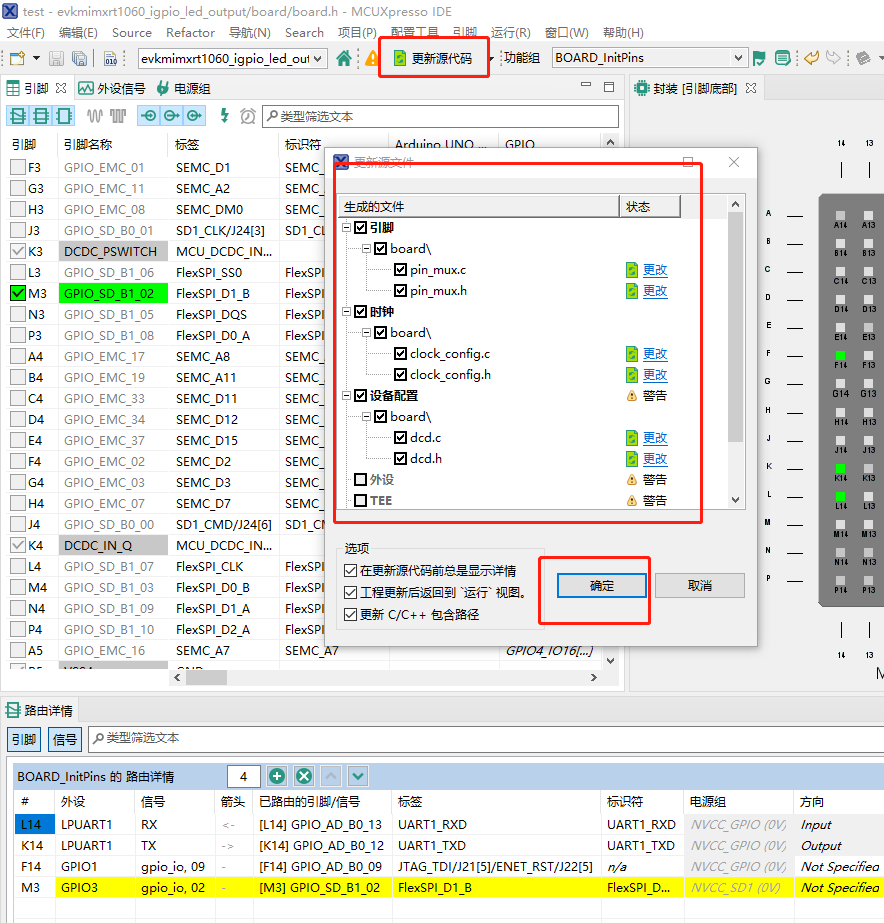
Task: Open the 帮助(H) menu
Action: [x=623, y=32]
